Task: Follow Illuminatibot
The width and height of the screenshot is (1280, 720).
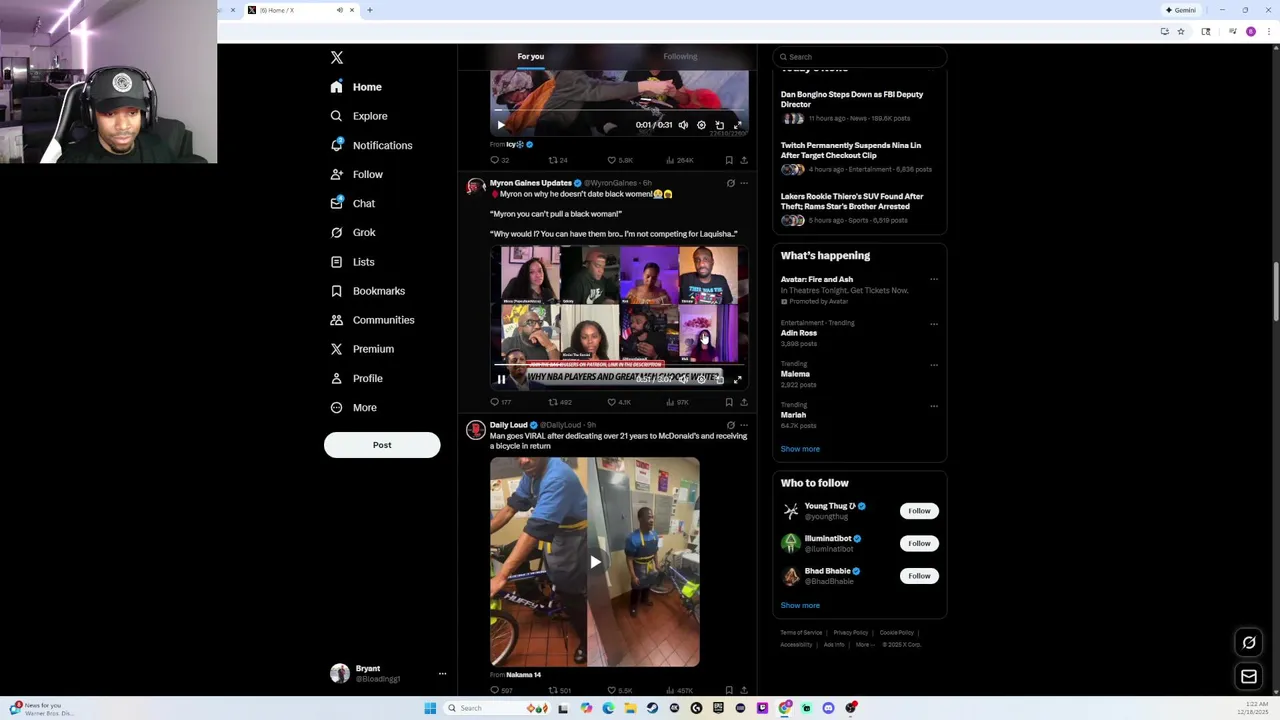Action: [919, 543]
